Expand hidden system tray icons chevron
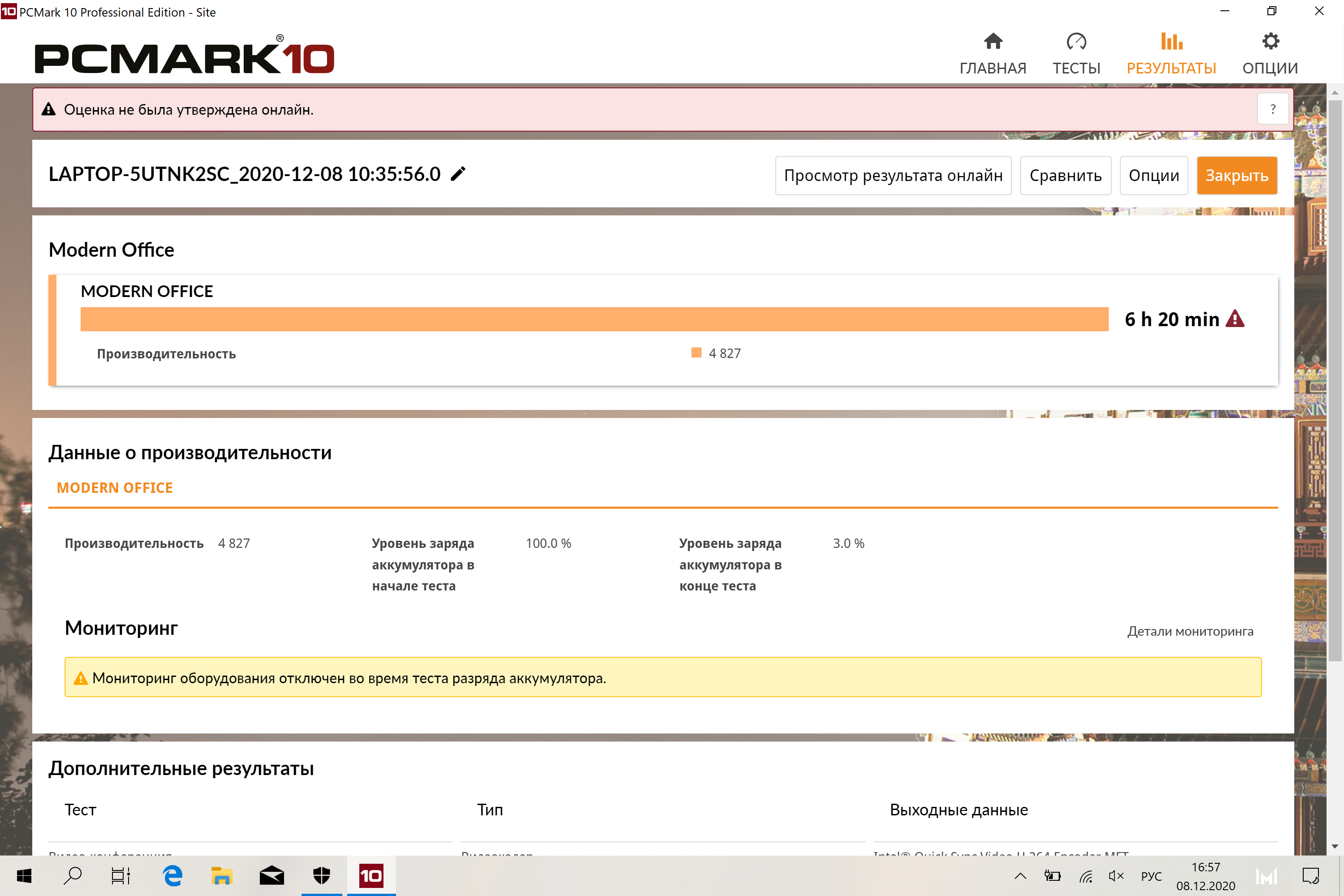The height and width of the screenshot is (896, 1344). (x=1020, y=875)
